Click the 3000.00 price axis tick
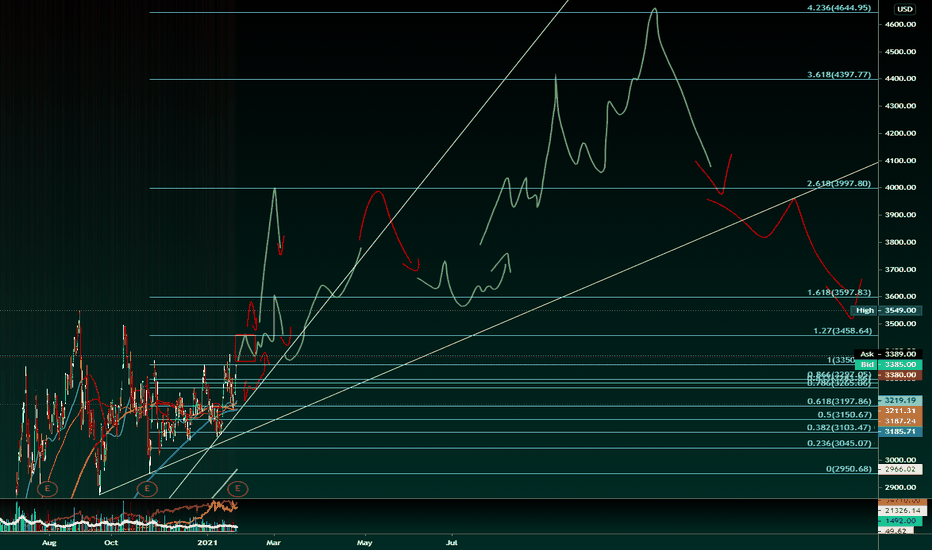The image size is (932, 550). pos(900,460)
